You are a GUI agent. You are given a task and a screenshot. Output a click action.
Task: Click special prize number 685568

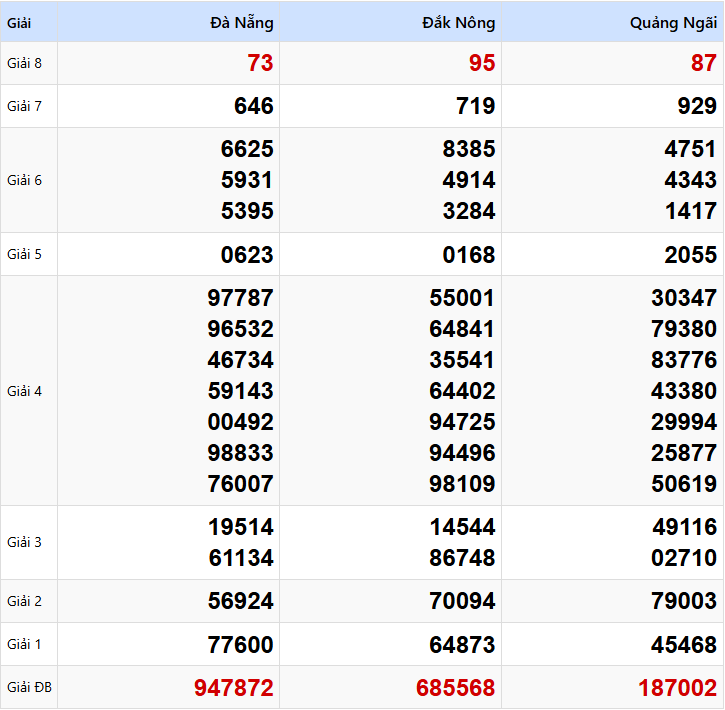coord(456,687)
